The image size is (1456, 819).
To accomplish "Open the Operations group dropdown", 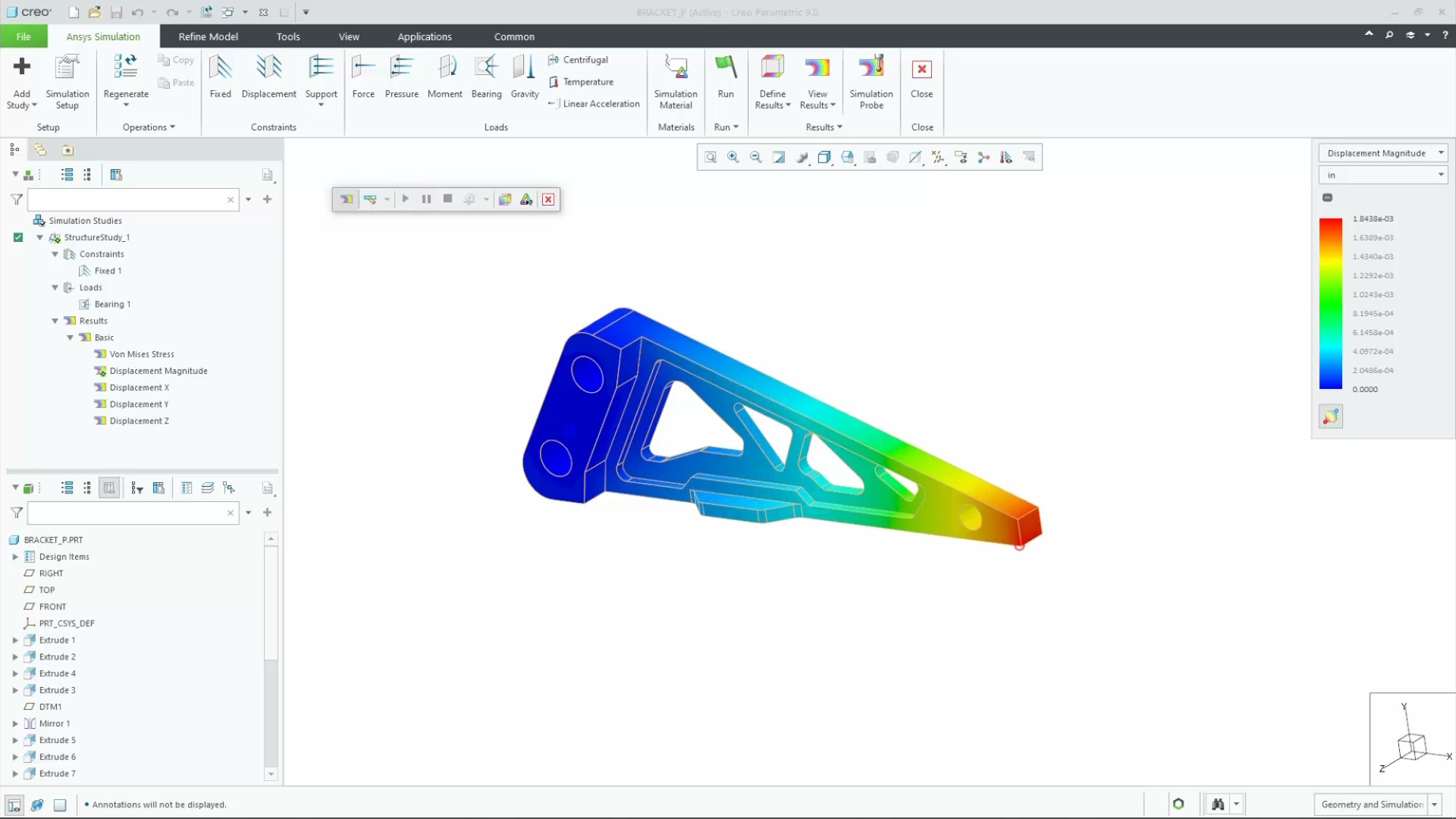I will pos(149,127).
